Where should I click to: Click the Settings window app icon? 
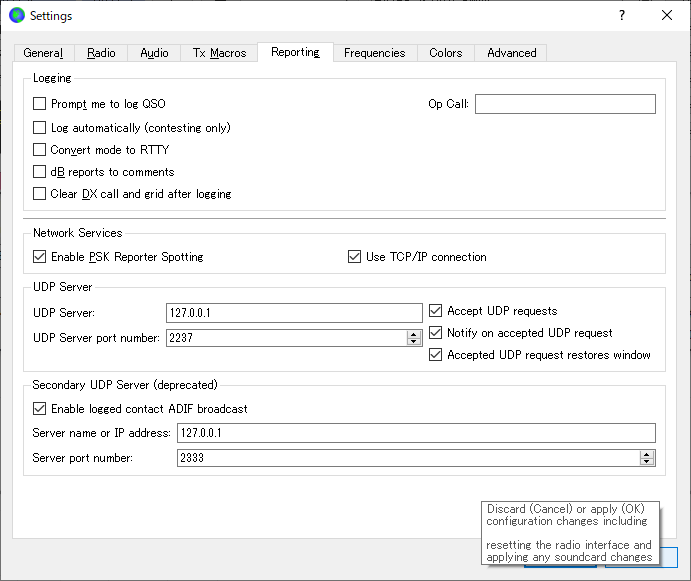tap(17, 15)
